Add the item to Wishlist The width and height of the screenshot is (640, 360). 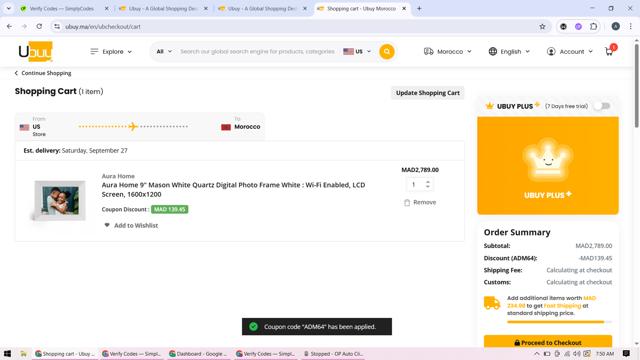pos(131,225)
